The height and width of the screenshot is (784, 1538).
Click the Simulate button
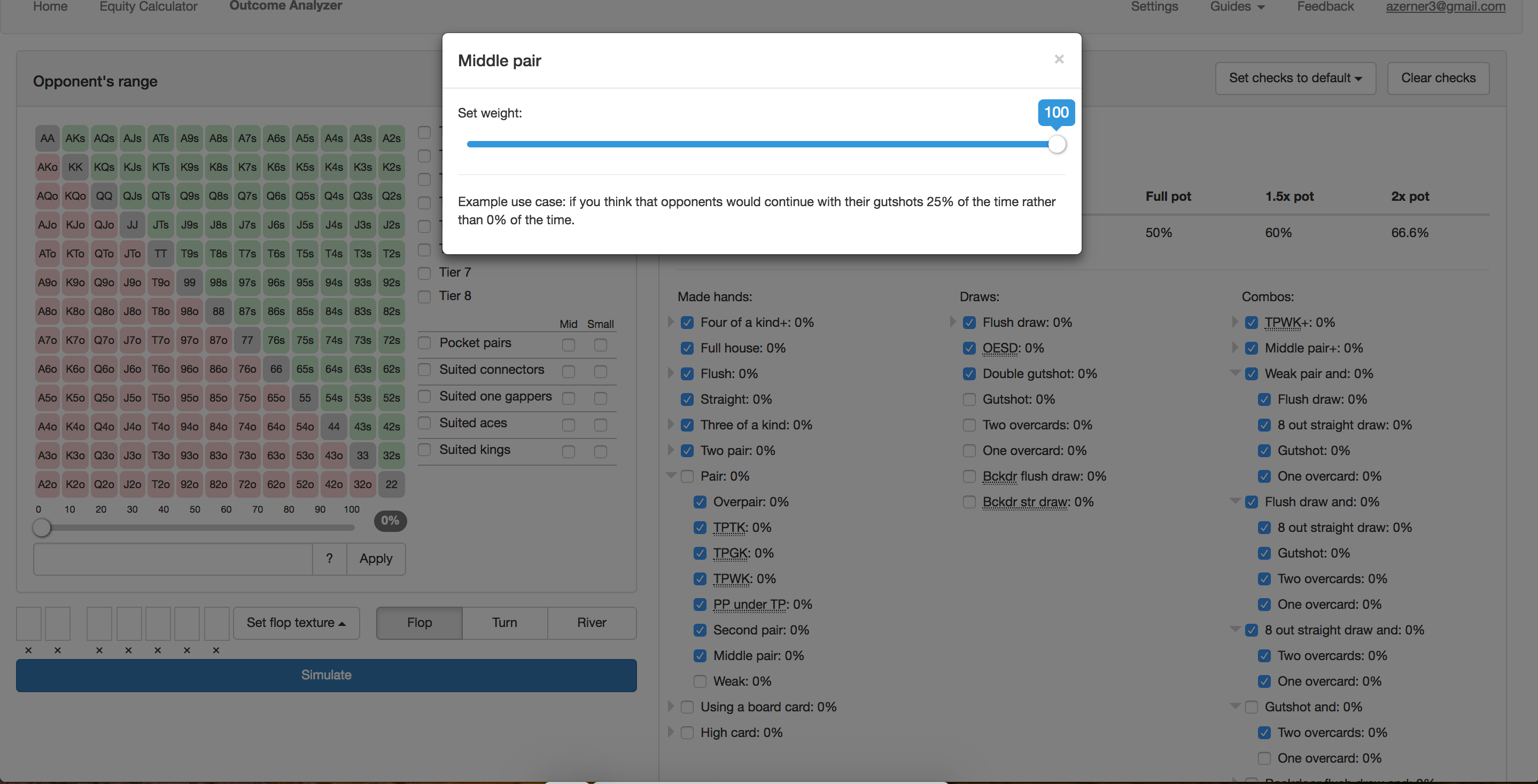pos(326,676)
